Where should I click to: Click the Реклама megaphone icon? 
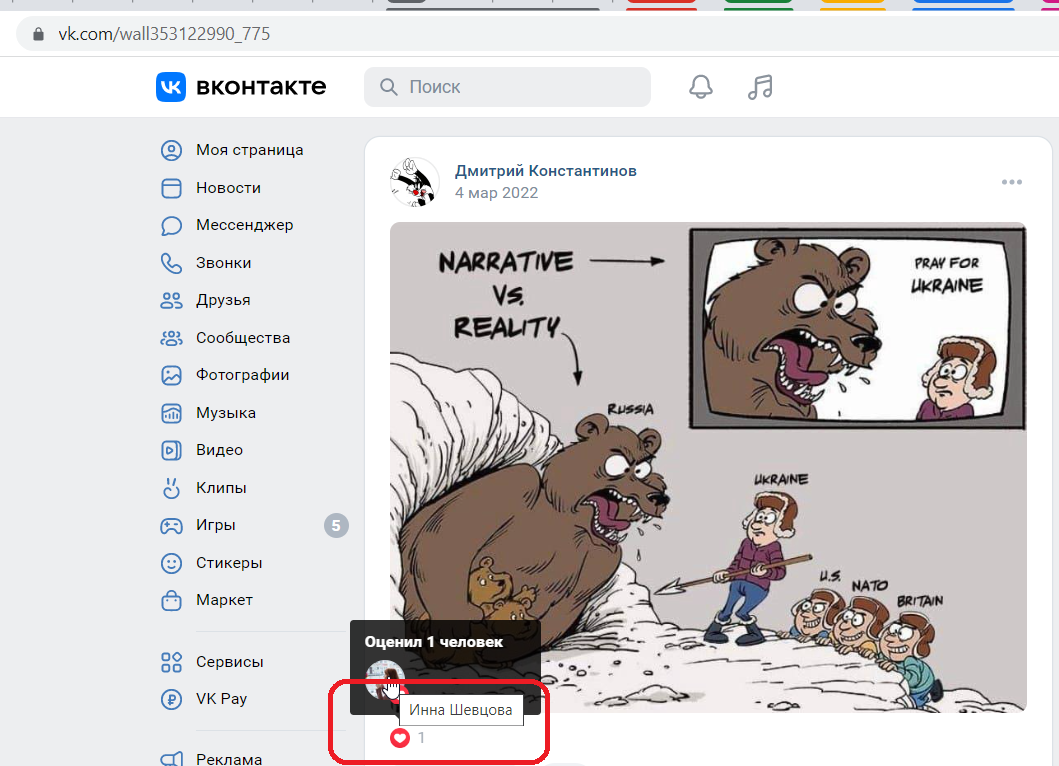172,759
